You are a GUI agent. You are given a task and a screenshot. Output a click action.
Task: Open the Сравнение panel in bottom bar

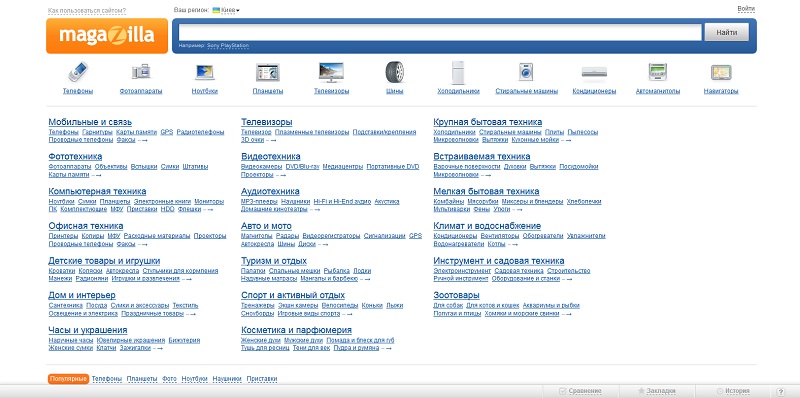click(x=581, y=391)
